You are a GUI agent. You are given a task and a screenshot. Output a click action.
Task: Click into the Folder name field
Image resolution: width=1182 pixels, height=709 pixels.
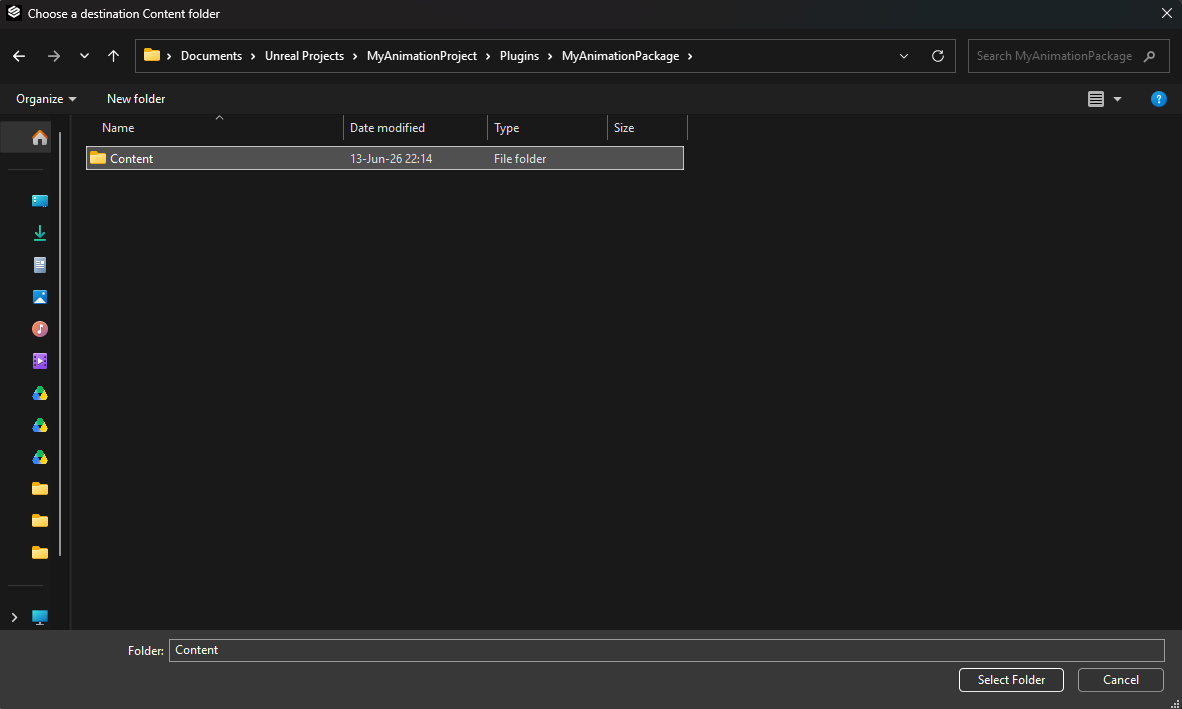(666, 649)
